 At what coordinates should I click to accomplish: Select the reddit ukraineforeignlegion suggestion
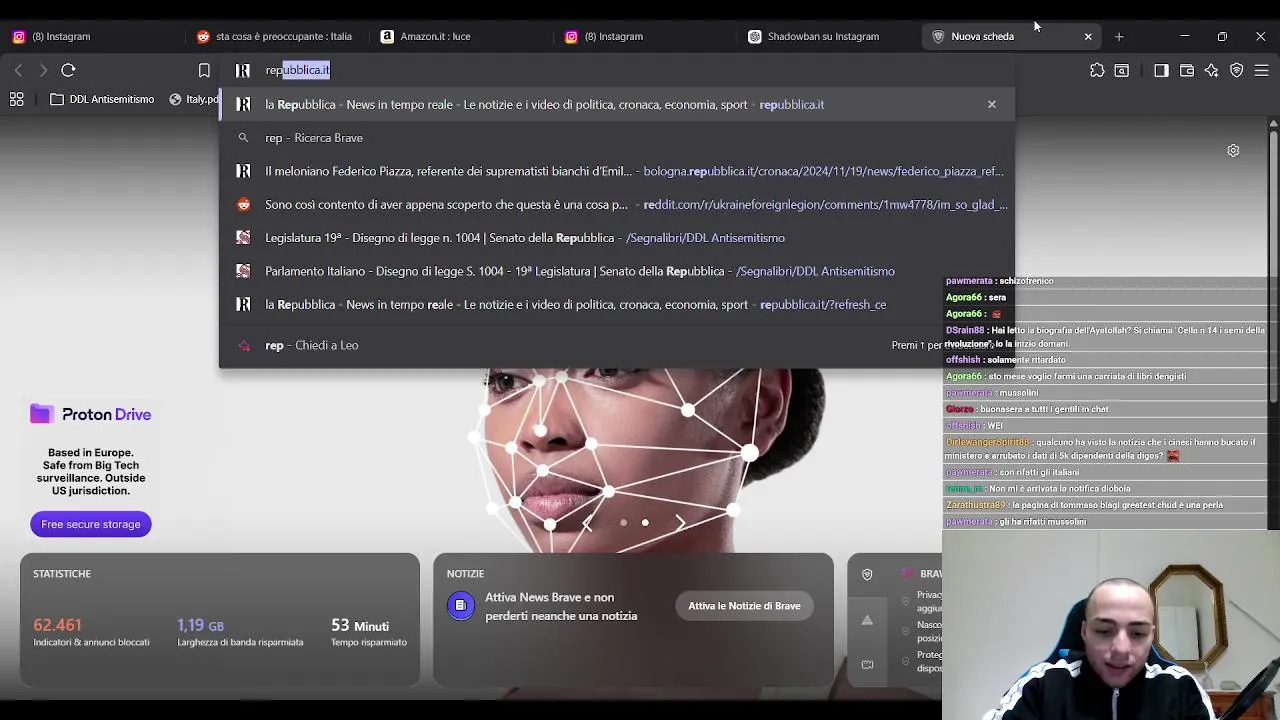coord(616,204)
